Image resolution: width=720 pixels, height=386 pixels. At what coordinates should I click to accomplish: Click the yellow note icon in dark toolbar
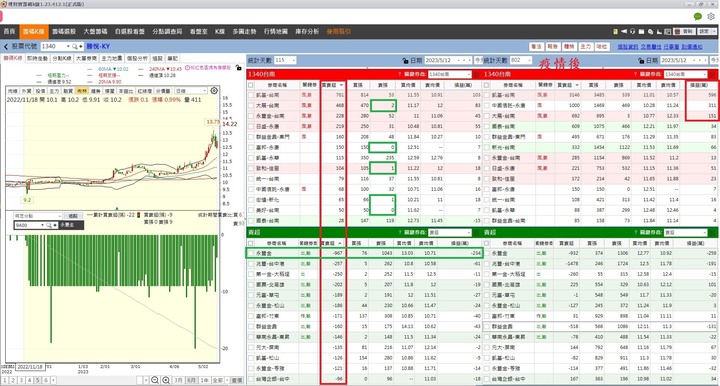pyautogui.click(x=615, y=32)
